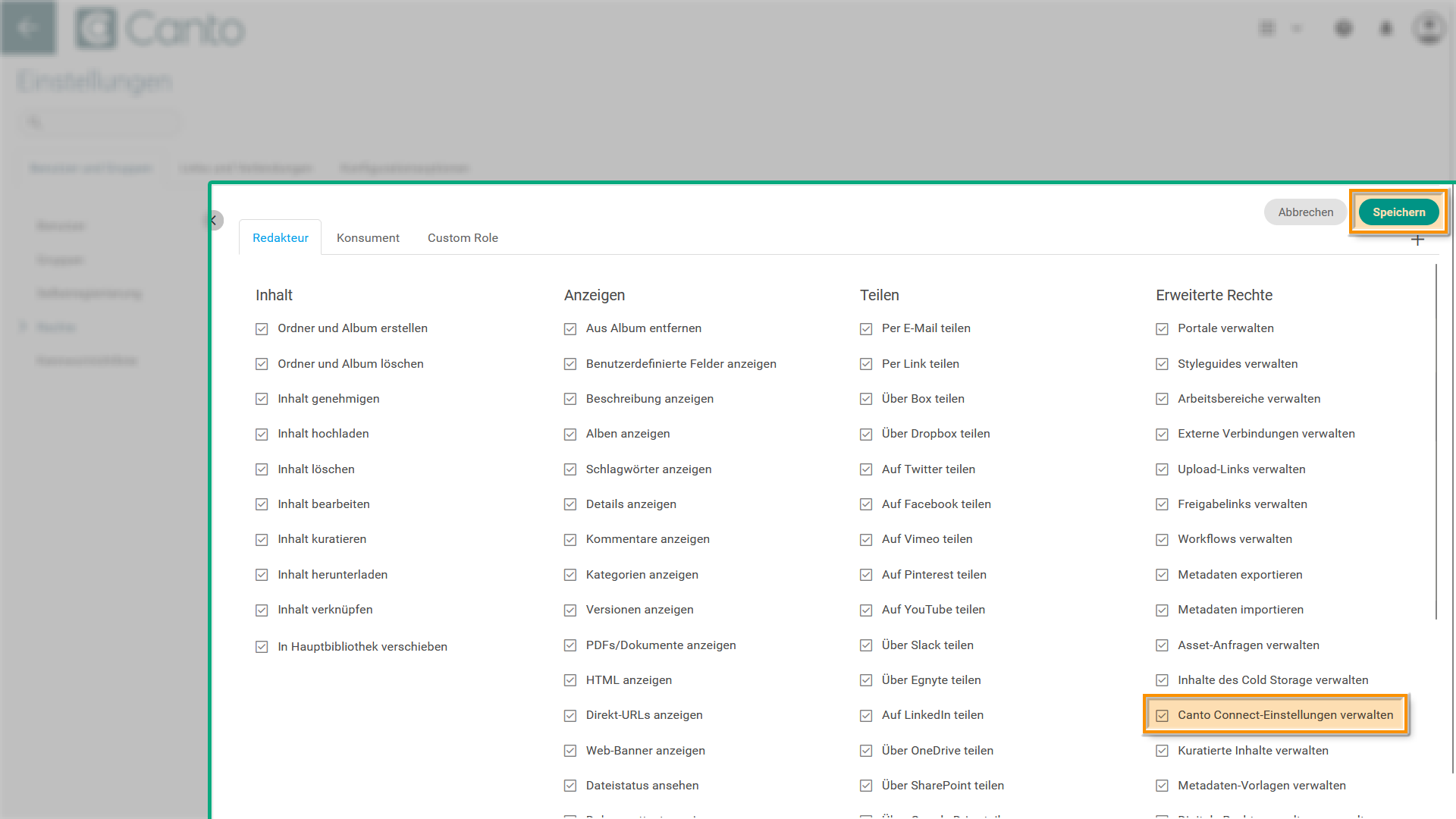Uncheck Inhalt hochladen
Screen dimensions: 1456x819
262,435
